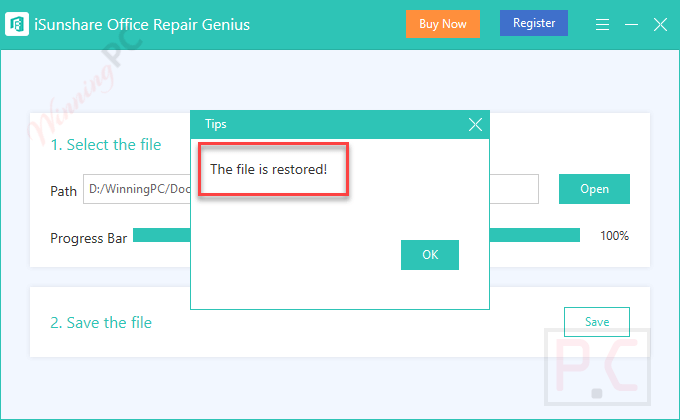This screenshot has width=680, height=420.
Task: Click the Buy Now button
Action: point(443,24)
